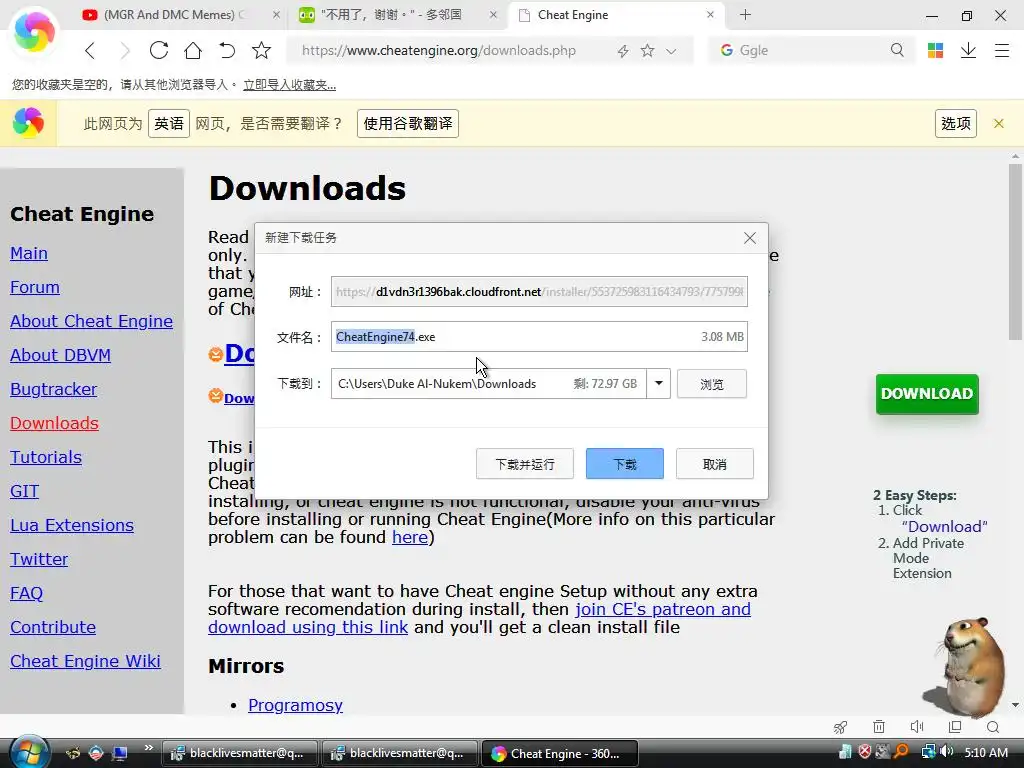Click the 英语 language button in translate bar
This screenshot has width=1024, height=768.
[x=168, y=123]
